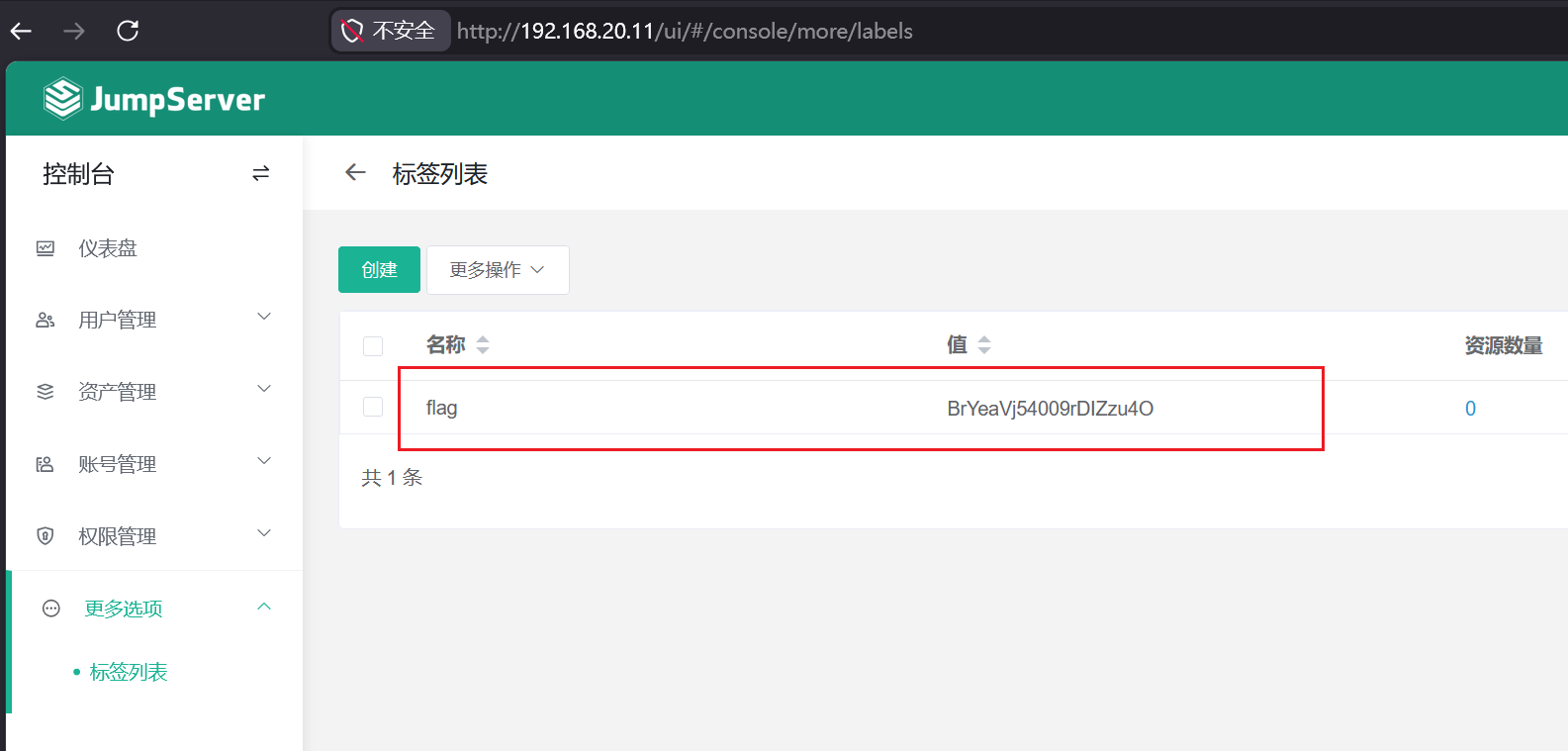The width and height of the screenshot is (1568, 751).
Task: Click the browser address bar URL
Action: [685, 31]
